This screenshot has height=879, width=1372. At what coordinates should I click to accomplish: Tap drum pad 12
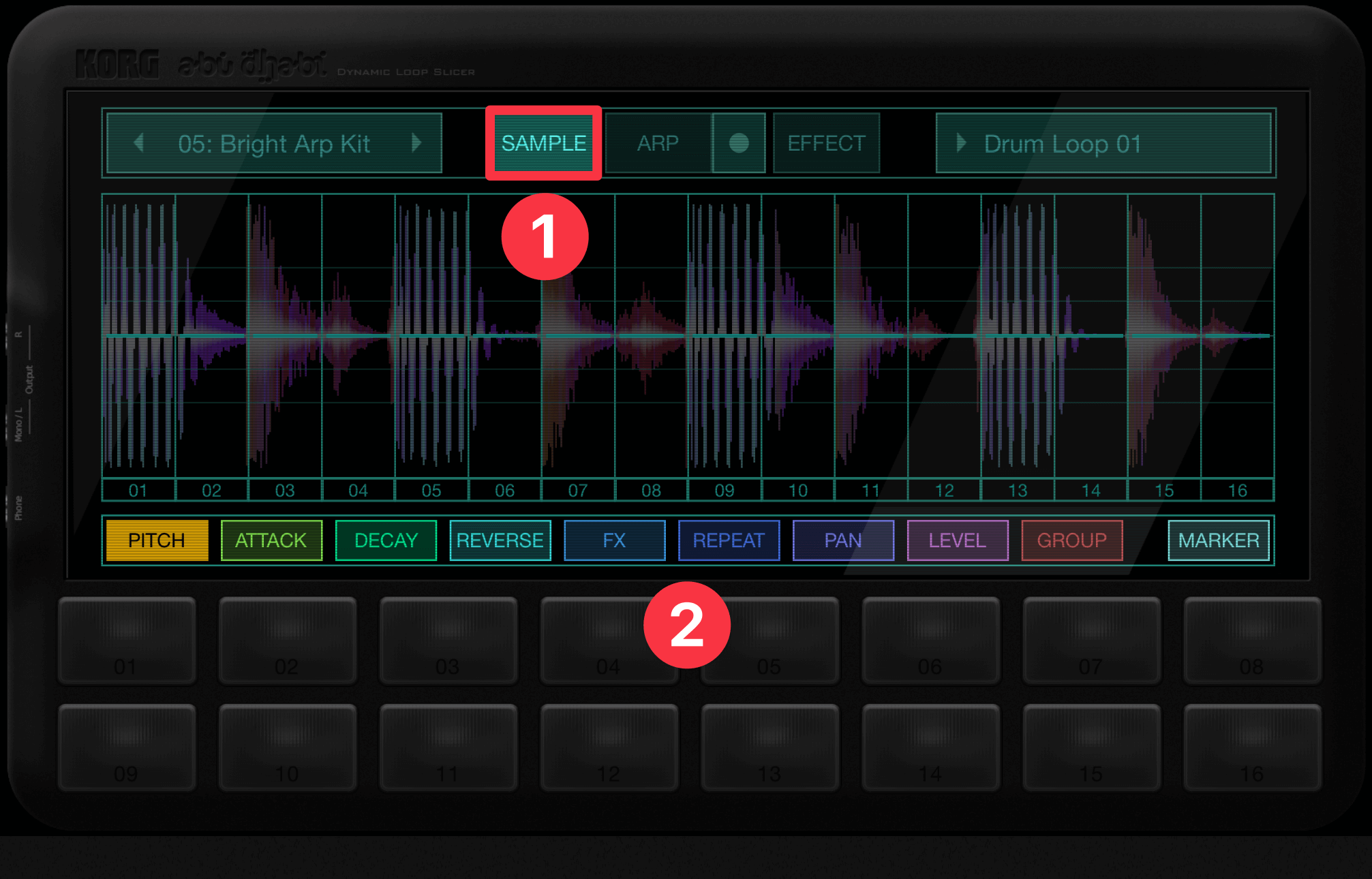point(609,747)
